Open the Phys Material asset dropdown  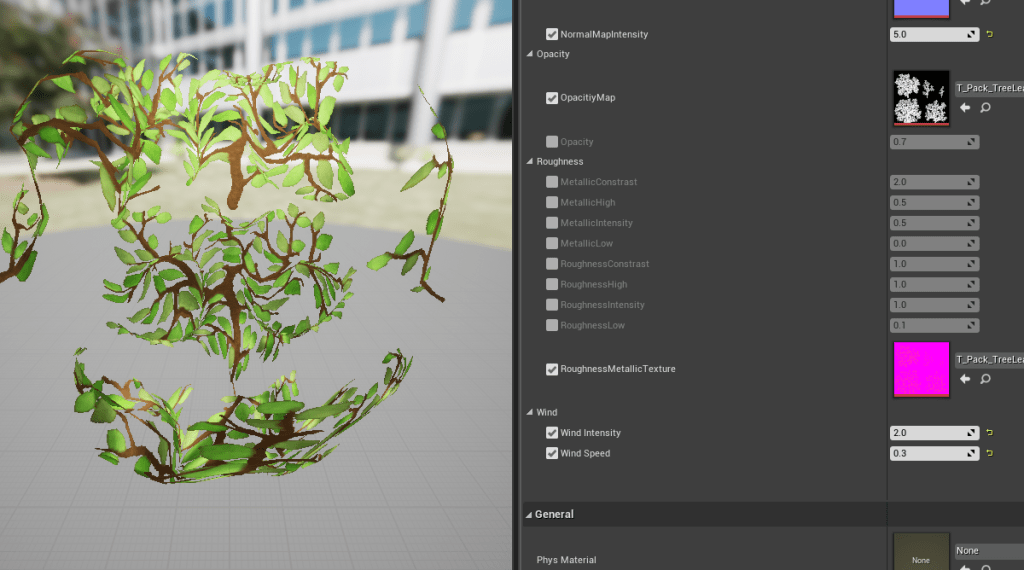tap(988, 550)
